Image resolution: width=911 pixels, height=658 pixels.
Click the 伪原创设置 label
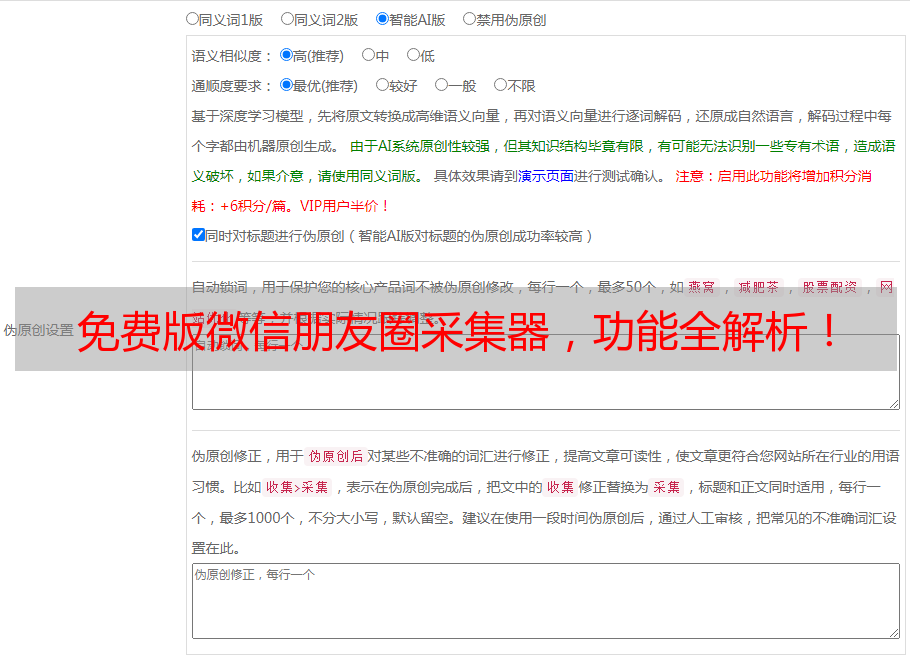38,330
